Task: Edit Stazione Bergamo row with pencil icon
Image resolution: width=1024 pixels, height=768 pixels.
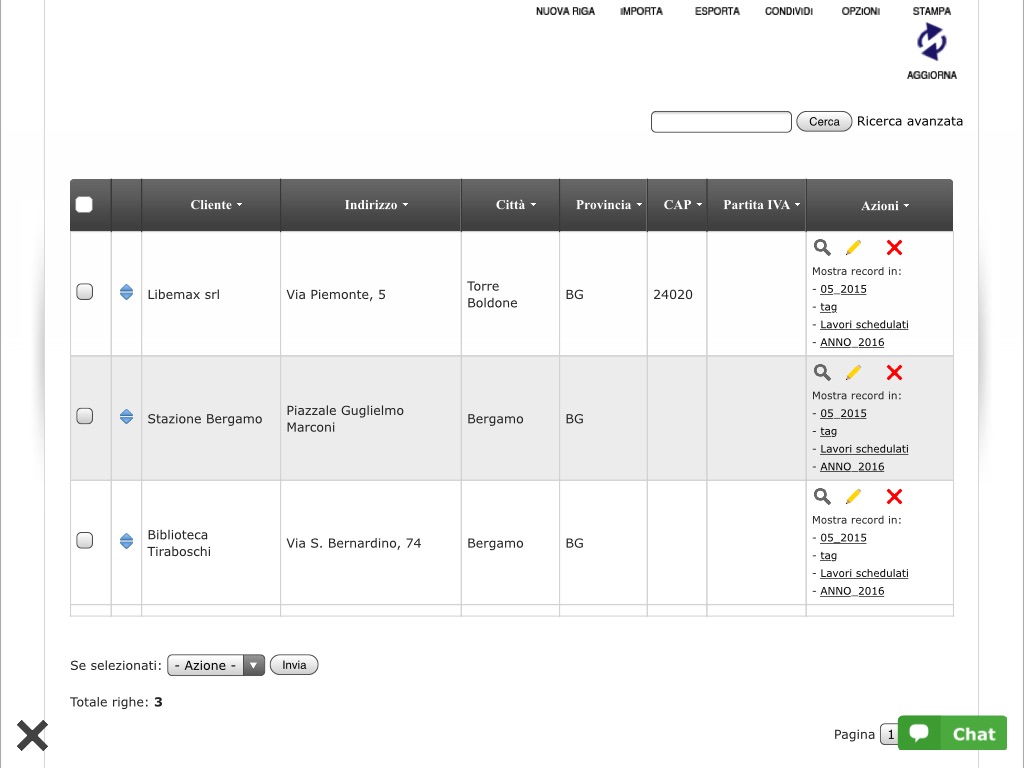Action: click(x=853, y=372)
